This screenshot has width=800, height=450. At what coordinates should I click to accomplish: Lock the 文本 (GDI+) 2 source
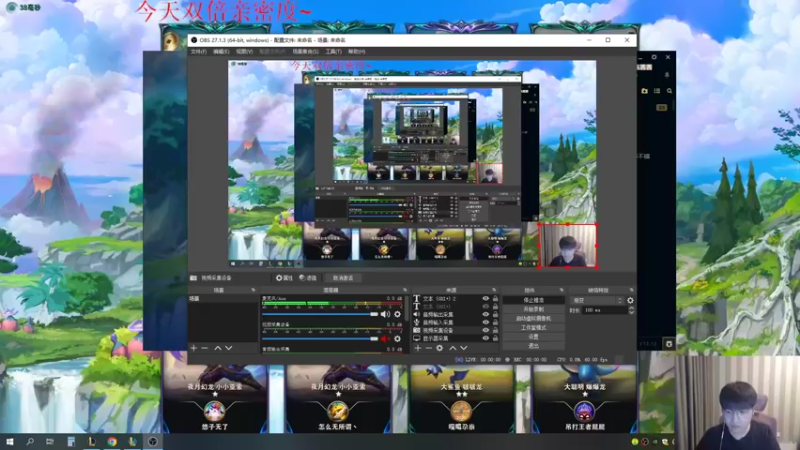pos(495,298)
